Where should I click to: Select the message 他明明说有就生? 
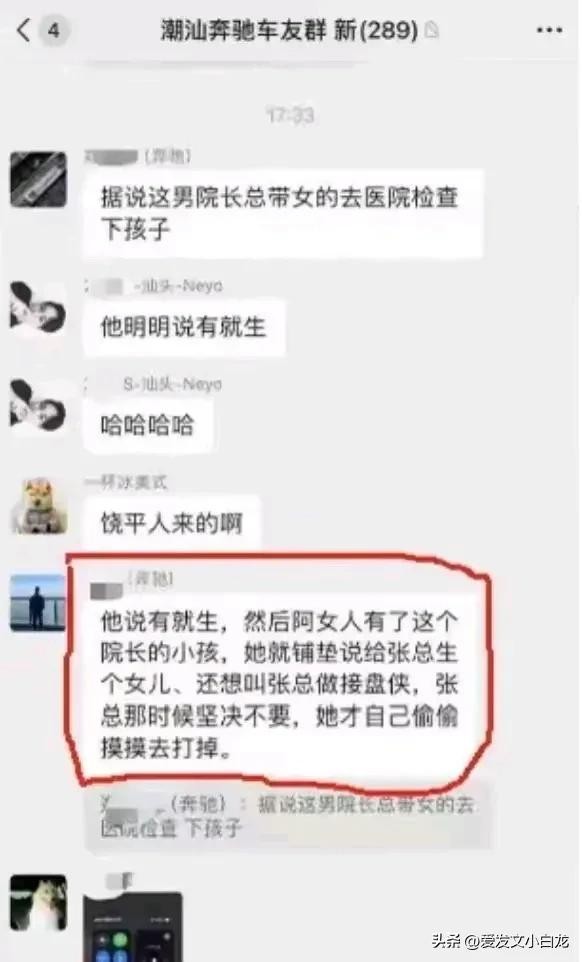[x=184, y=327]
